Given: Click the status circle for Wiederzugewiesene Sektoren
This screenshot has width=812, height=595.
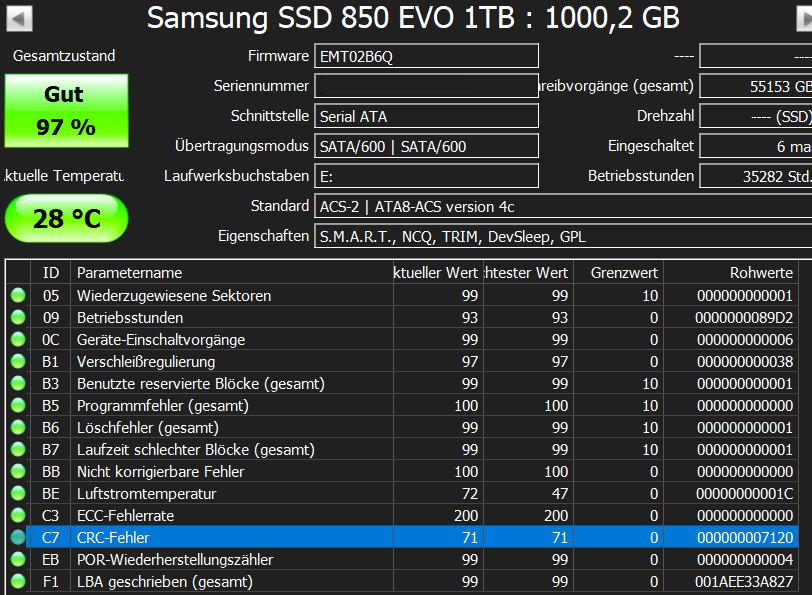Looking at the screenshot, I should (18, 295).
